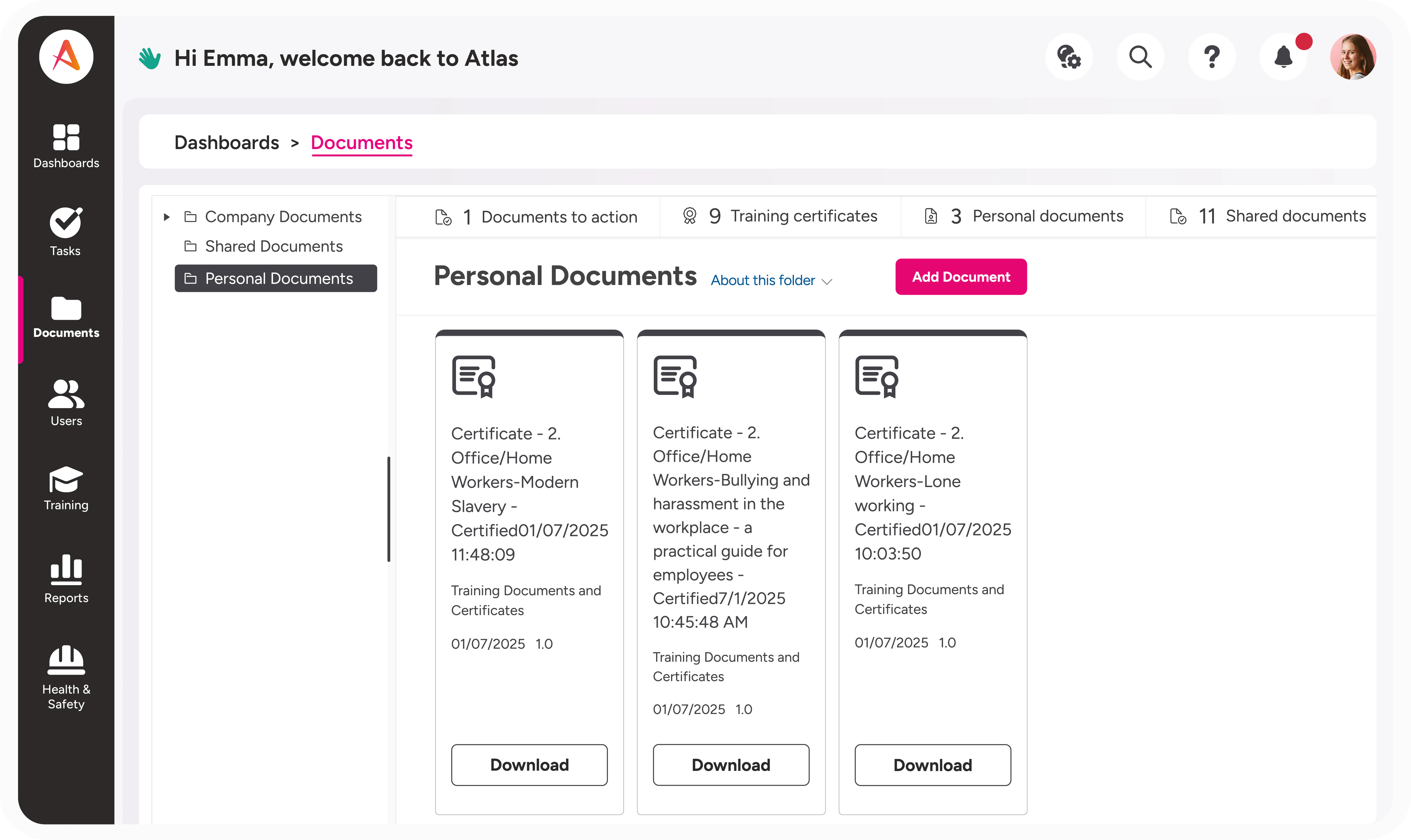This screenshot has width=1411, height=840.
Task: Click the Personal Documents heading
Action: pyautogui.click(x=565, y=276)
